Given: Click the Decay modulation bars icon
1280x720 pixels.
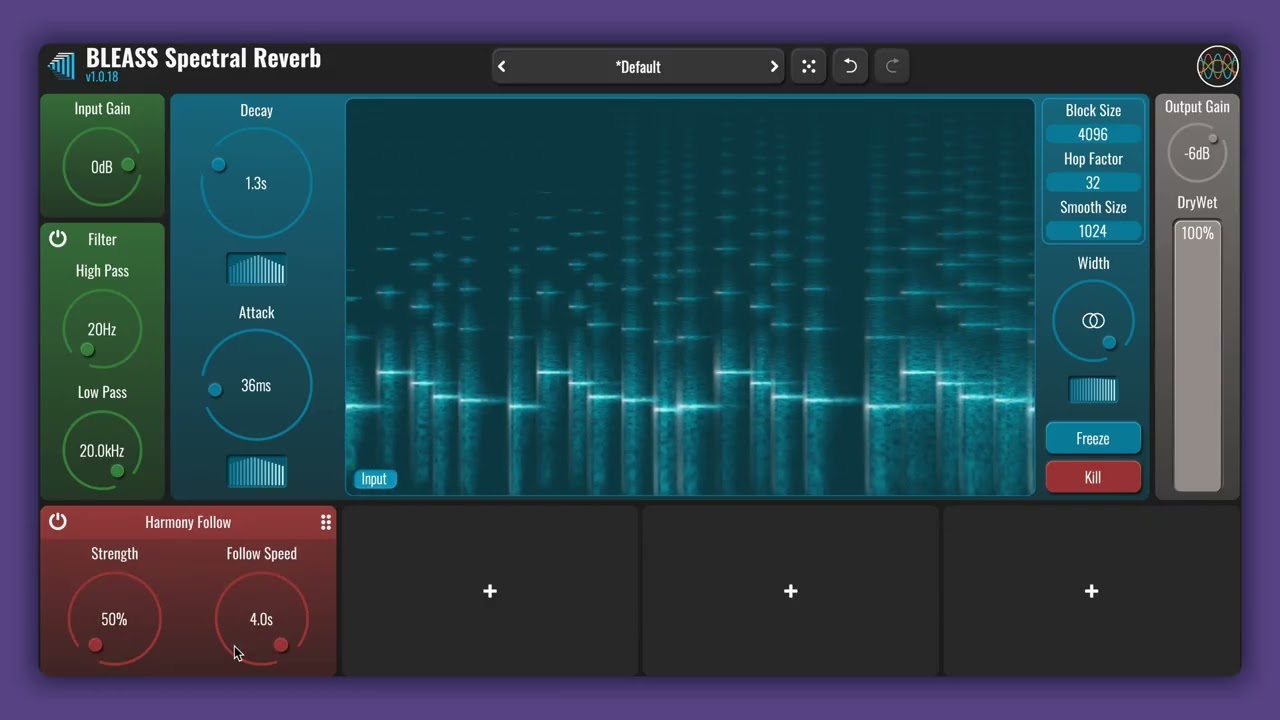Looking at the screenshot, I should tap(256, 270).
